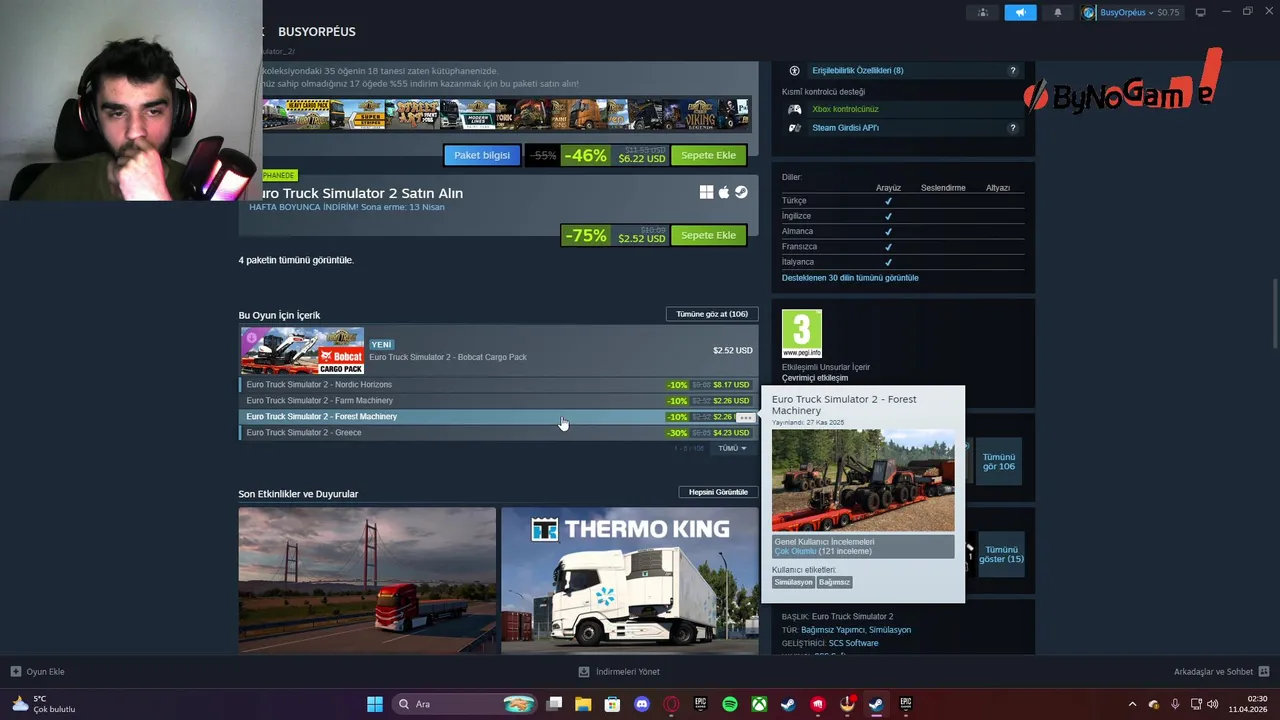This screenshot has height=720, width=1280.
Task: Add the -46% bundle to cart
Action: coord(708,155)
